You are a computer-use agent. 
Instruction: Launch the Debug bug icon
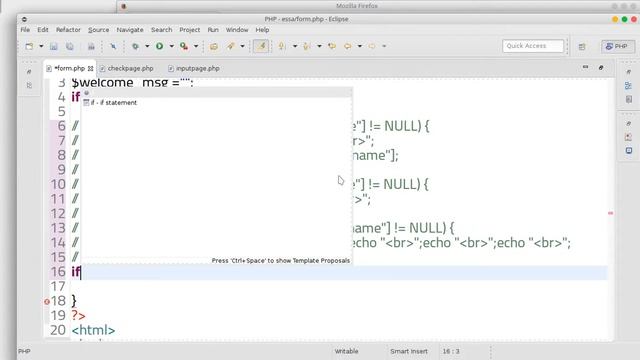click(135, 46)
